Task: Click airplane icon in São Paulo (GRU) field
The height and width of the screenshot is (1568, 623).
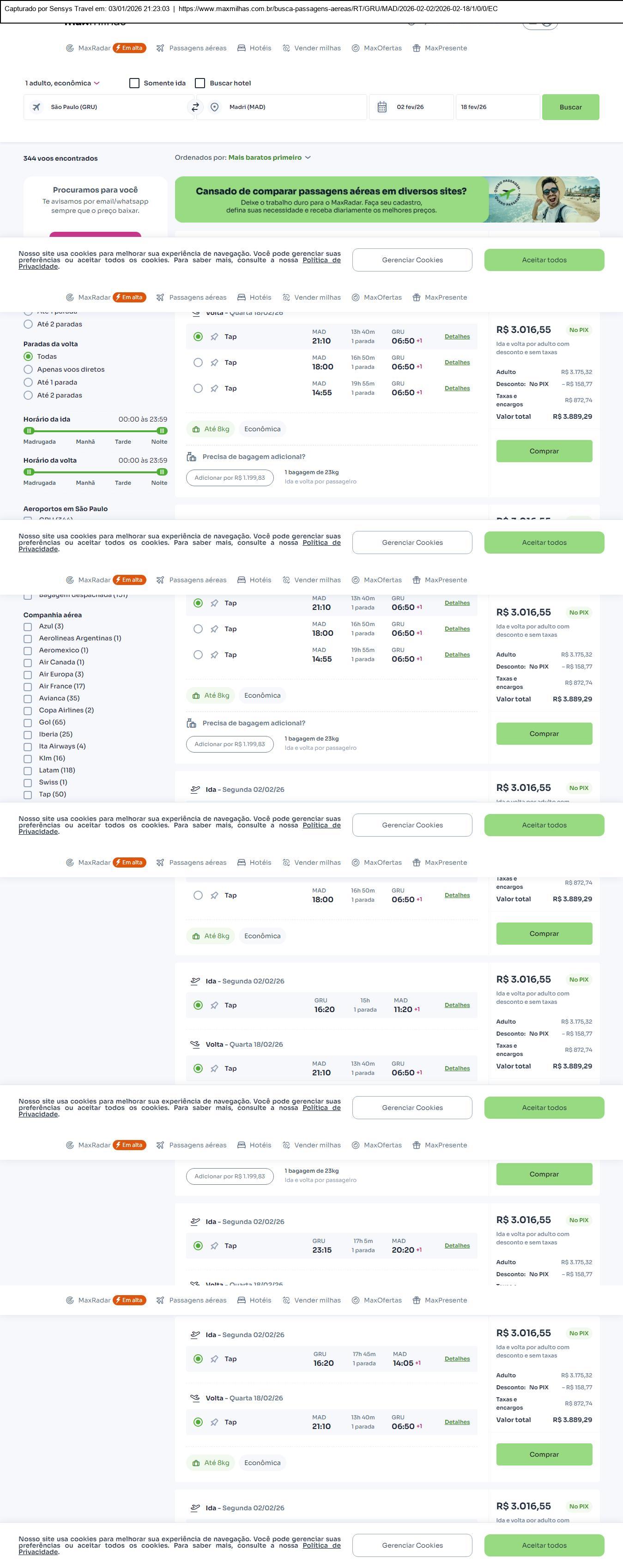Action: coord(36,107)
